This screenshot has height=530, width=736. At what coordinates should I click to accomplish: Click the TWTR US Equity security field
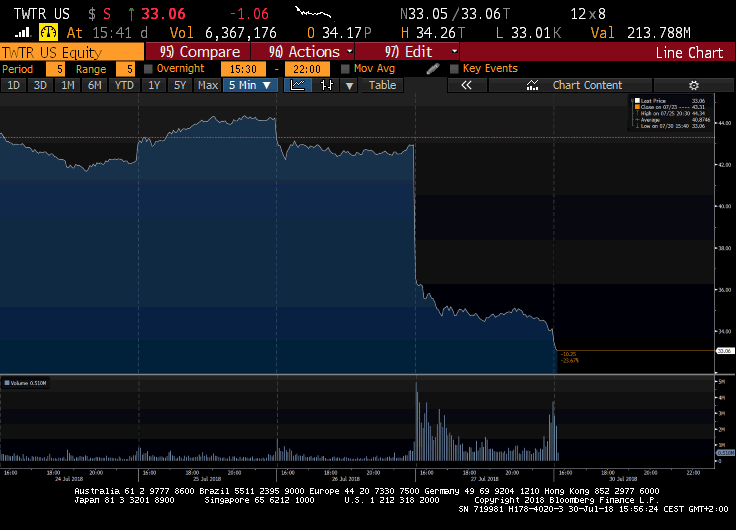(72, 52)
